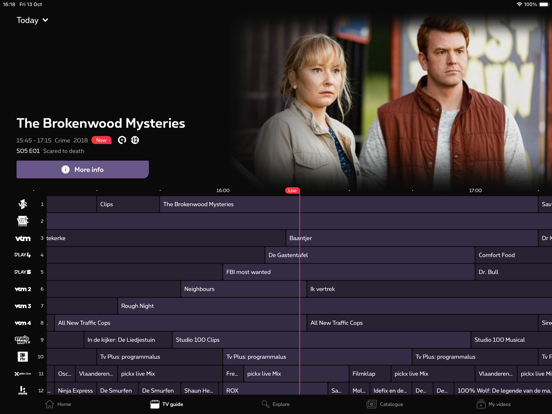Select the empty program block on channel 2
The image size is (552, 414).
click(299, 221)
